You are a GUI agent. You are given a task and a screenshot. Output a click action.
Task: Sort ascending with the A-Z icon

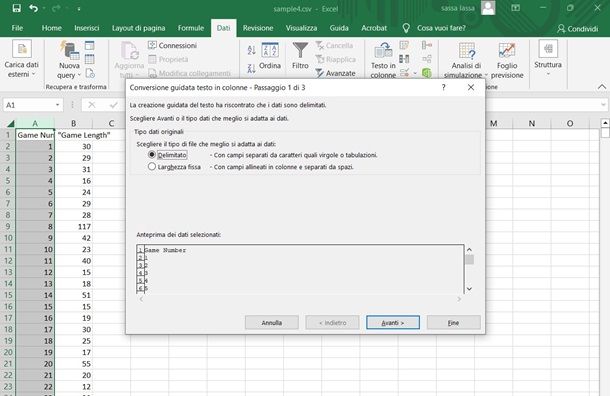click(x=251, y=50)
